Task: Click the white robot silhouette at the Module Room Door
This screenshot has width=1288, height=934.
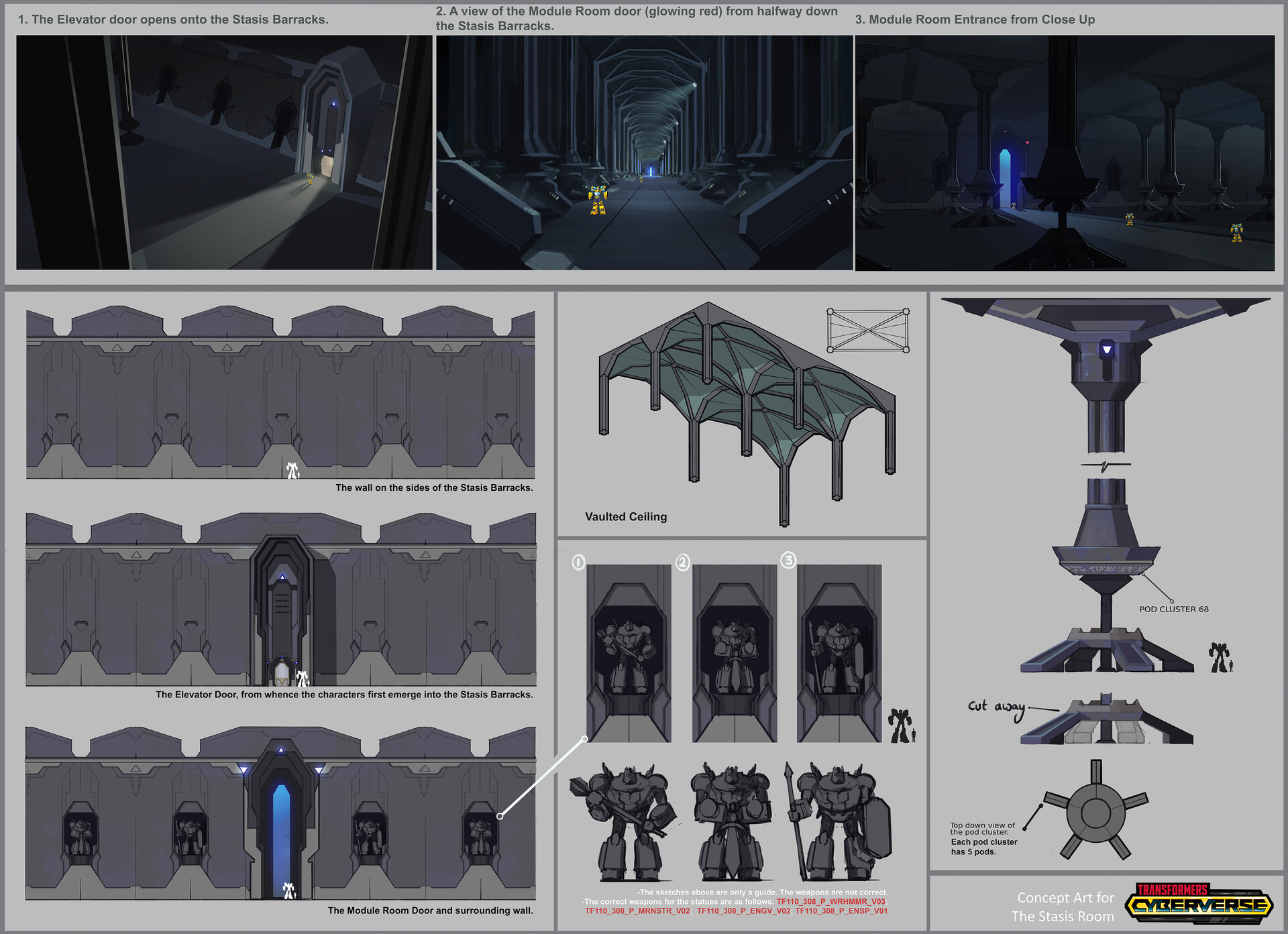Action: pos(288,890)
